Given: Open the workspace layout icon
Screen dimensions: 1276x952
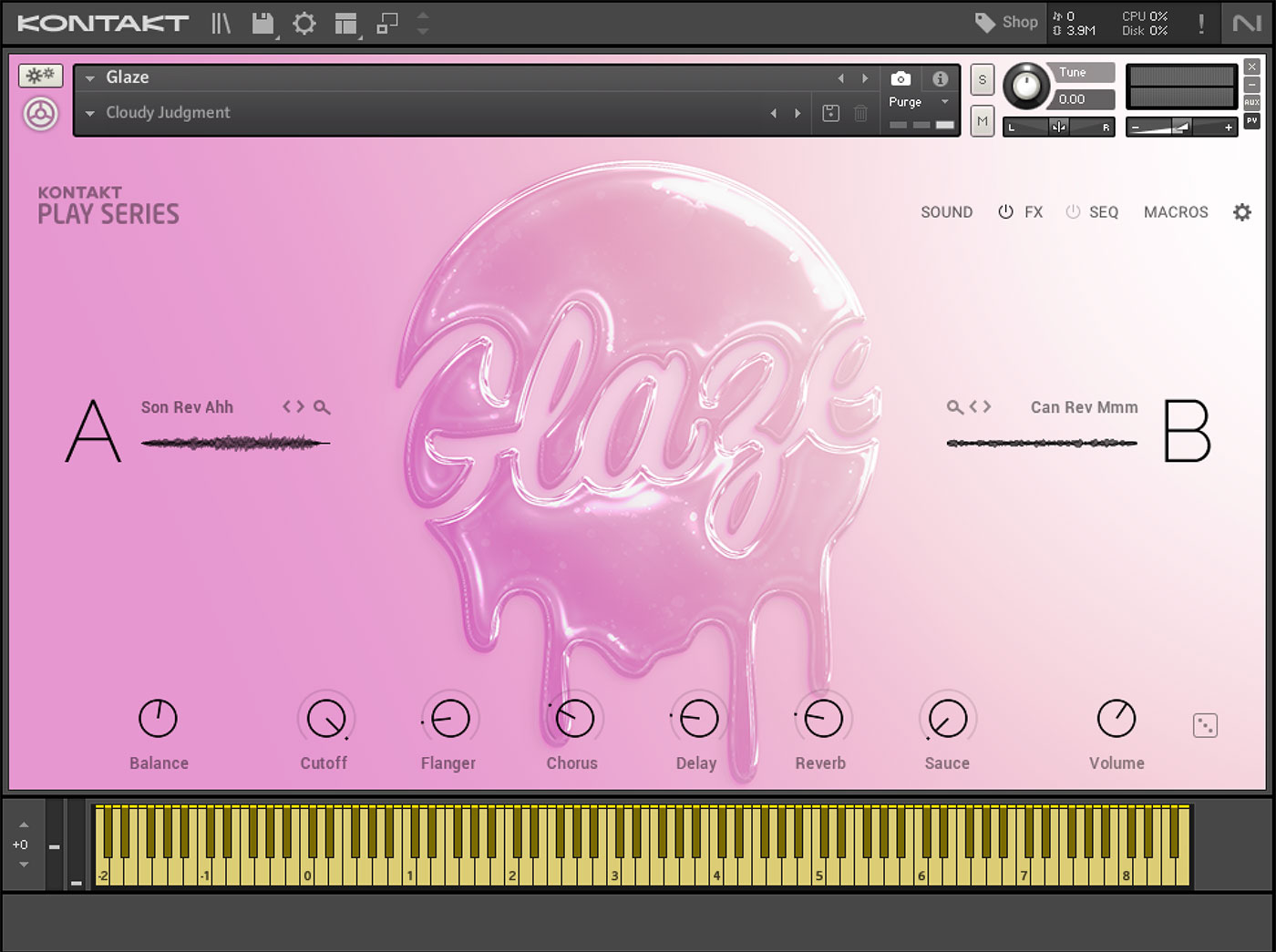Looking at the screenshot, I should (x=345, y=23).
